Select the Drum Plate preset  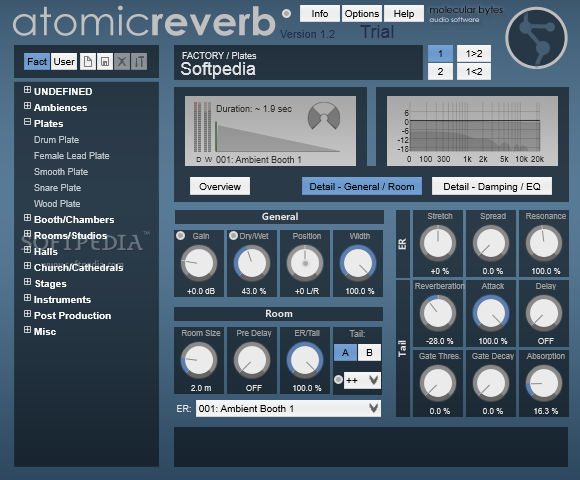point(57,140)
